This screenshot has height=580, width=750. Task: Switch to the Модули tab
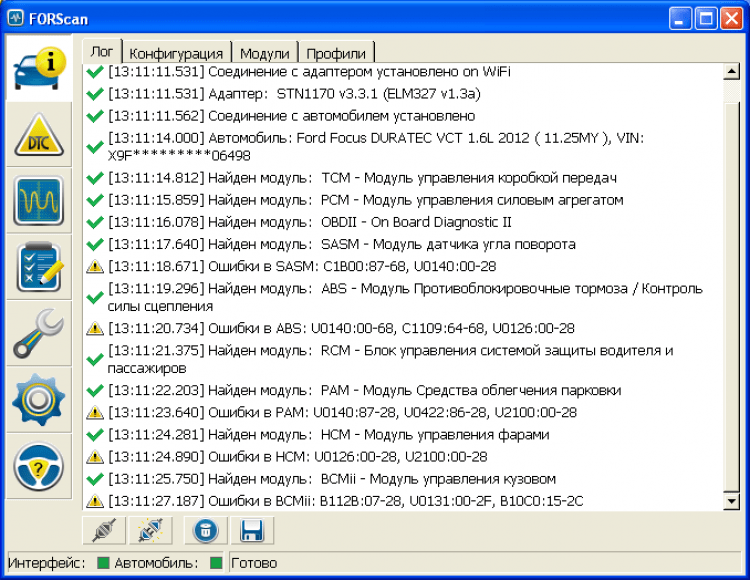point(265,53)
